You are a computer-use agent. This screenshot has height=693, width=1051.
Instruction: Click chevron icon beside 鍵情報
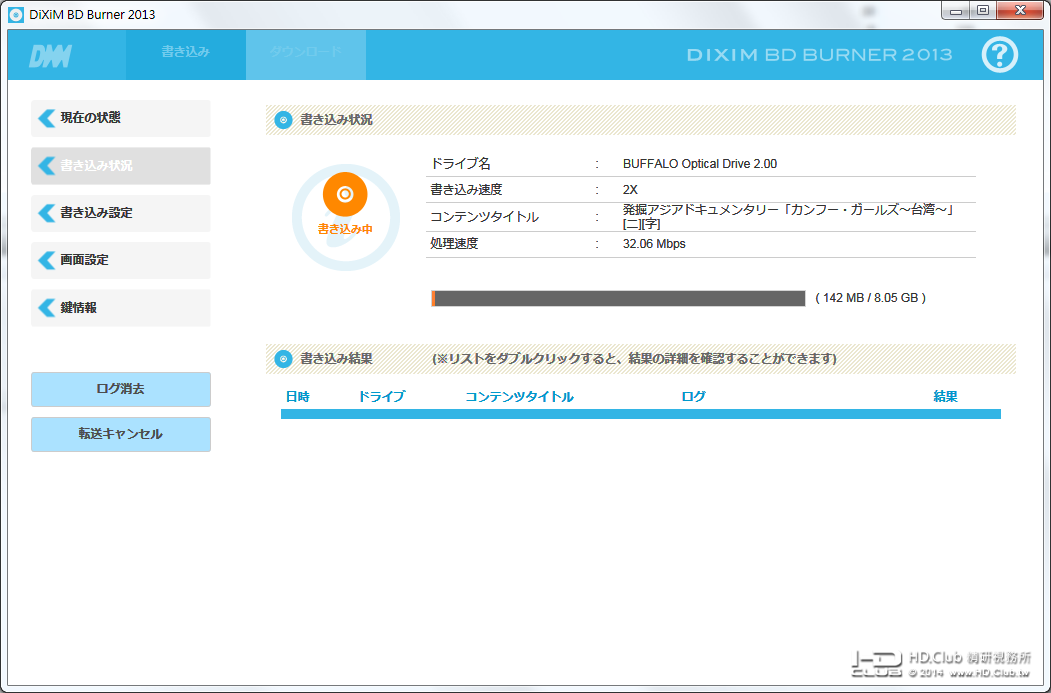(x=46, y=308)
